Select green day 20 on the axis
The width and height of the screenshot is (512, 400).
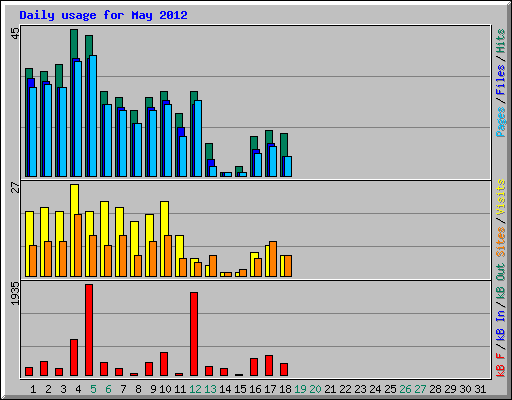pyautogui.click(x=315, y=389)
